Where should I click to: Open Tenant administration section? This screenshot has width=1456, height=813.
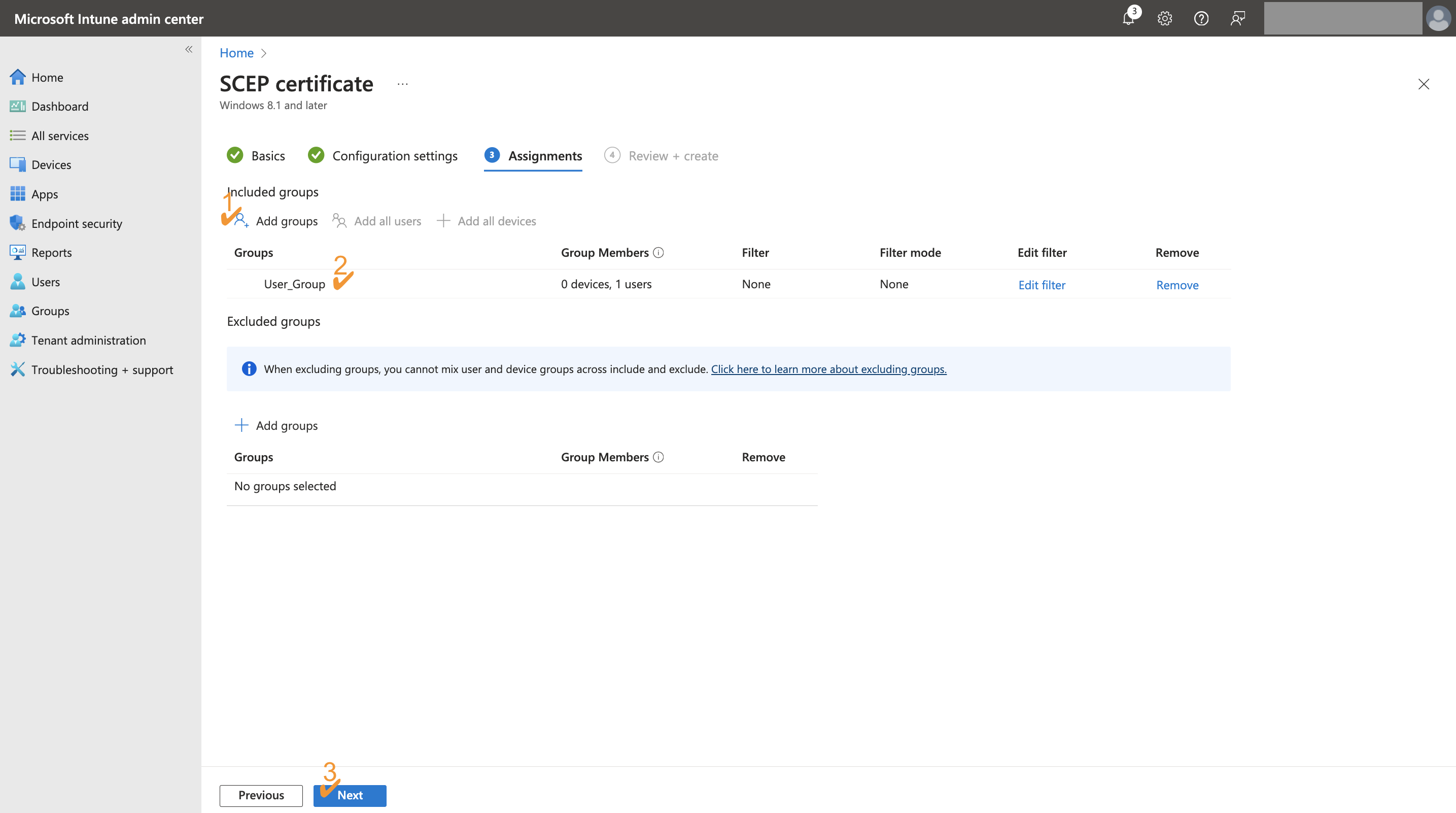point(89,340)
